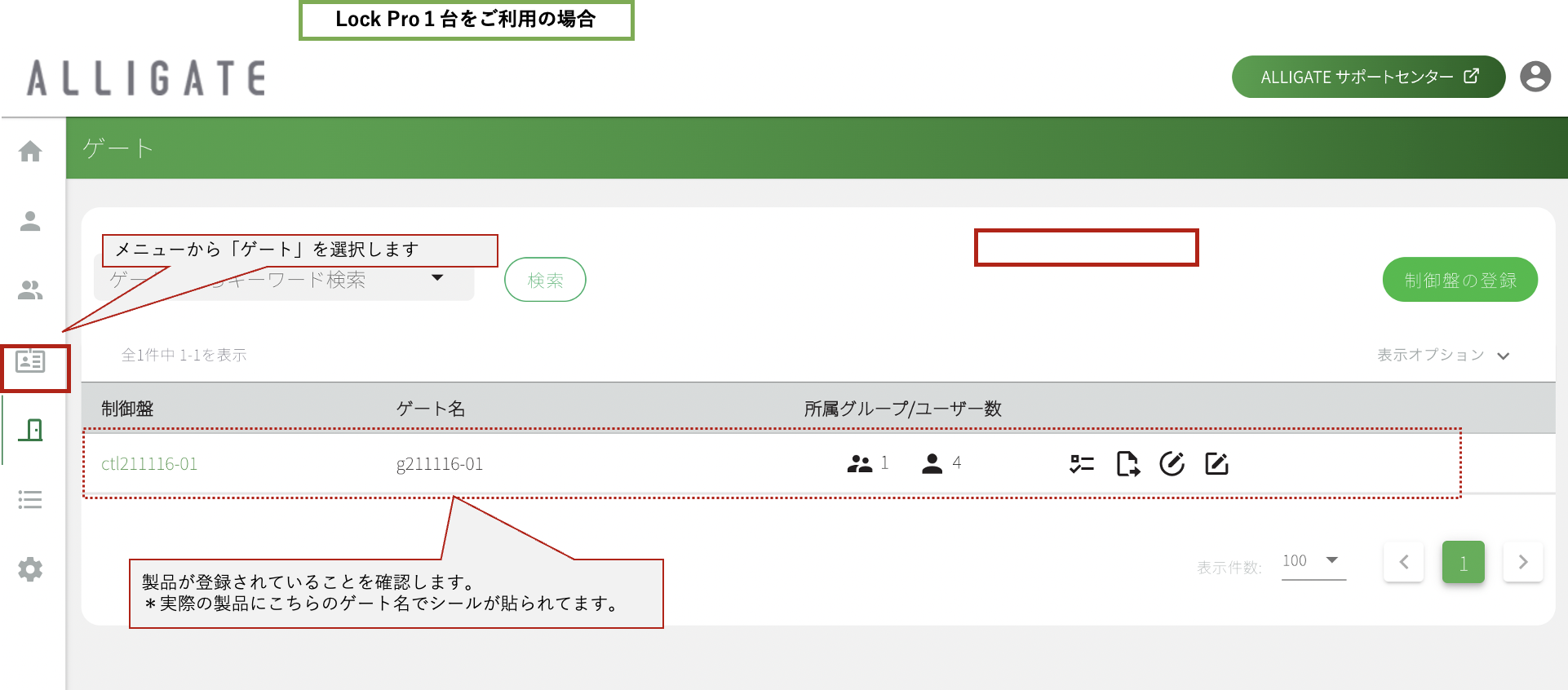Screen dimensions: 1568x690
Task: Open the ID card icon in sidebar
Action: (x=30, y=360)
